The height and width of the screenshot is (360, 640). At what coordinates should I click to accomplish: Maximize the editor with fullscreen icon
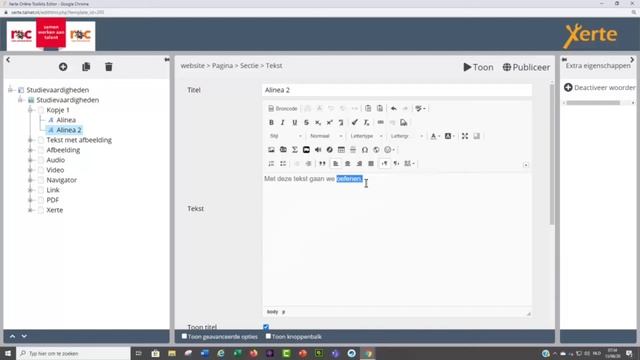(464, 136)
